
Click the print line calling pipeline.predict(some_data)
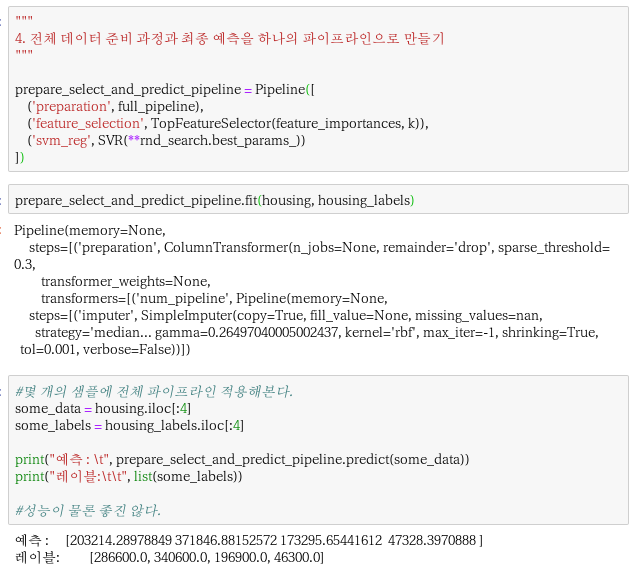point(242,460)
